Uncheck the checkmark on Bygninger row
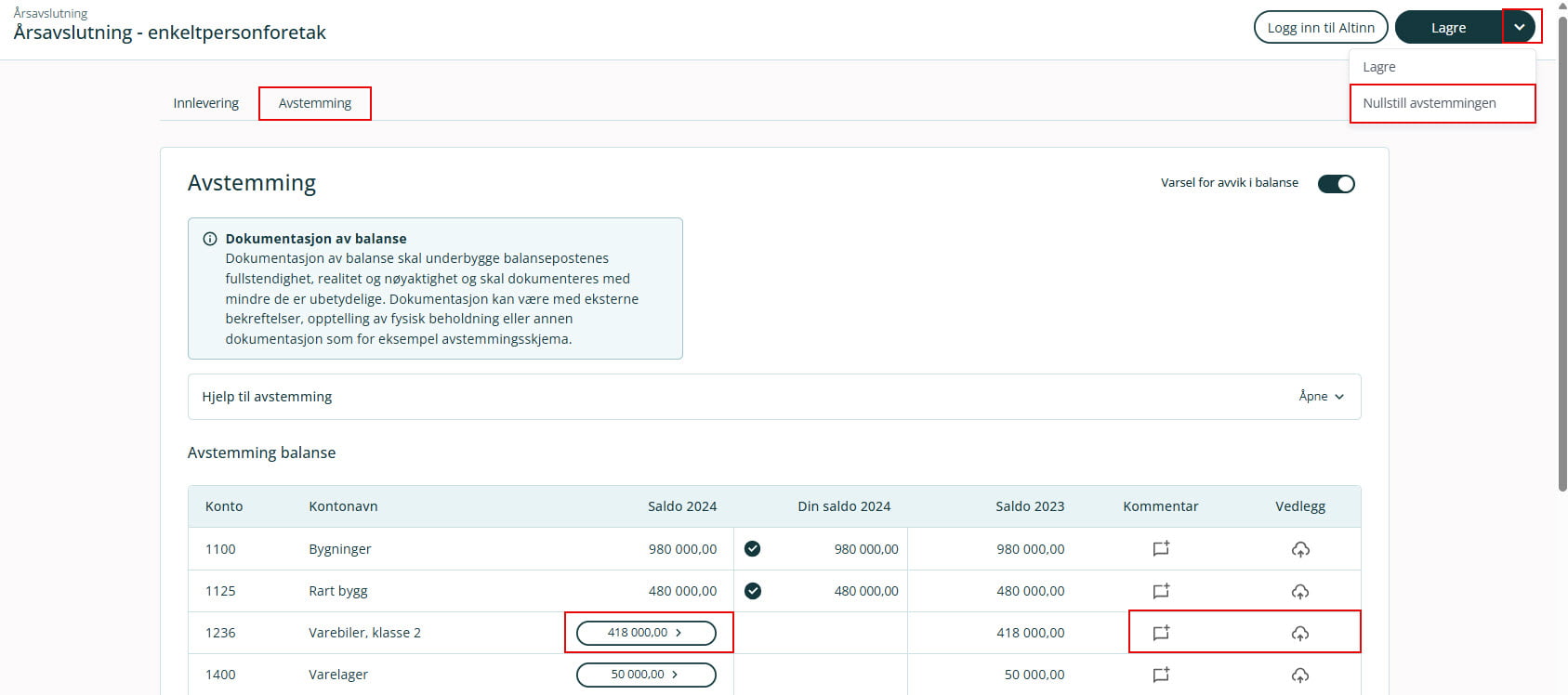This screenshot has width=1568, height=695. (753, 549)
